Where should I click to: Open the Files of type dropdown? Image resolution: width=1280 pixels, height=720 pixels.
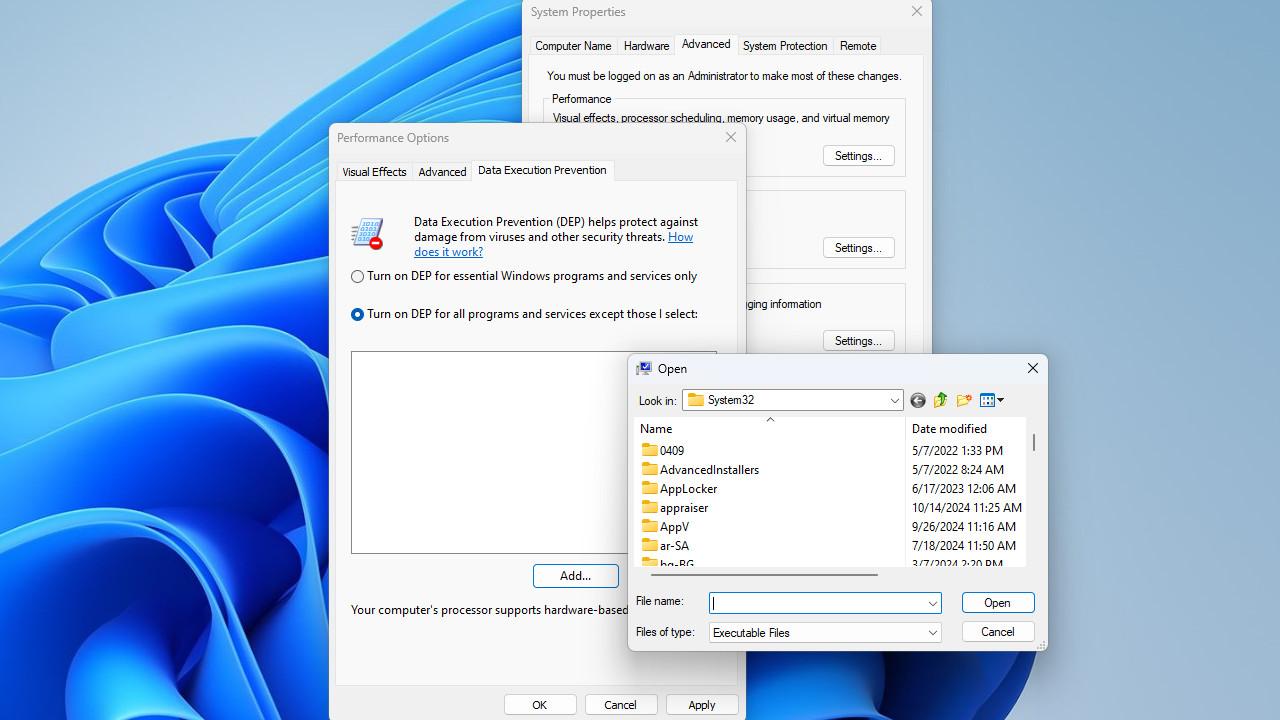click(x=932, y=633)
